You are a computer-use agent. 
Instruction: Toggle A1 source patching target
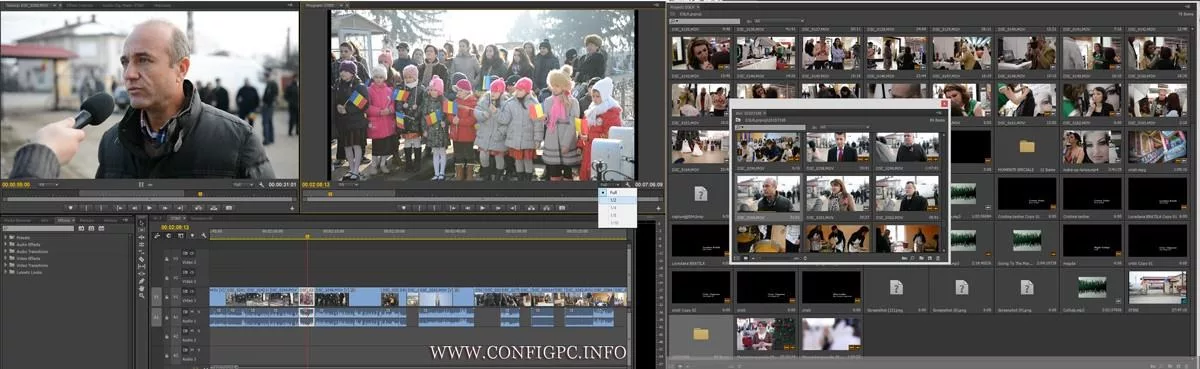click(156, 317)
